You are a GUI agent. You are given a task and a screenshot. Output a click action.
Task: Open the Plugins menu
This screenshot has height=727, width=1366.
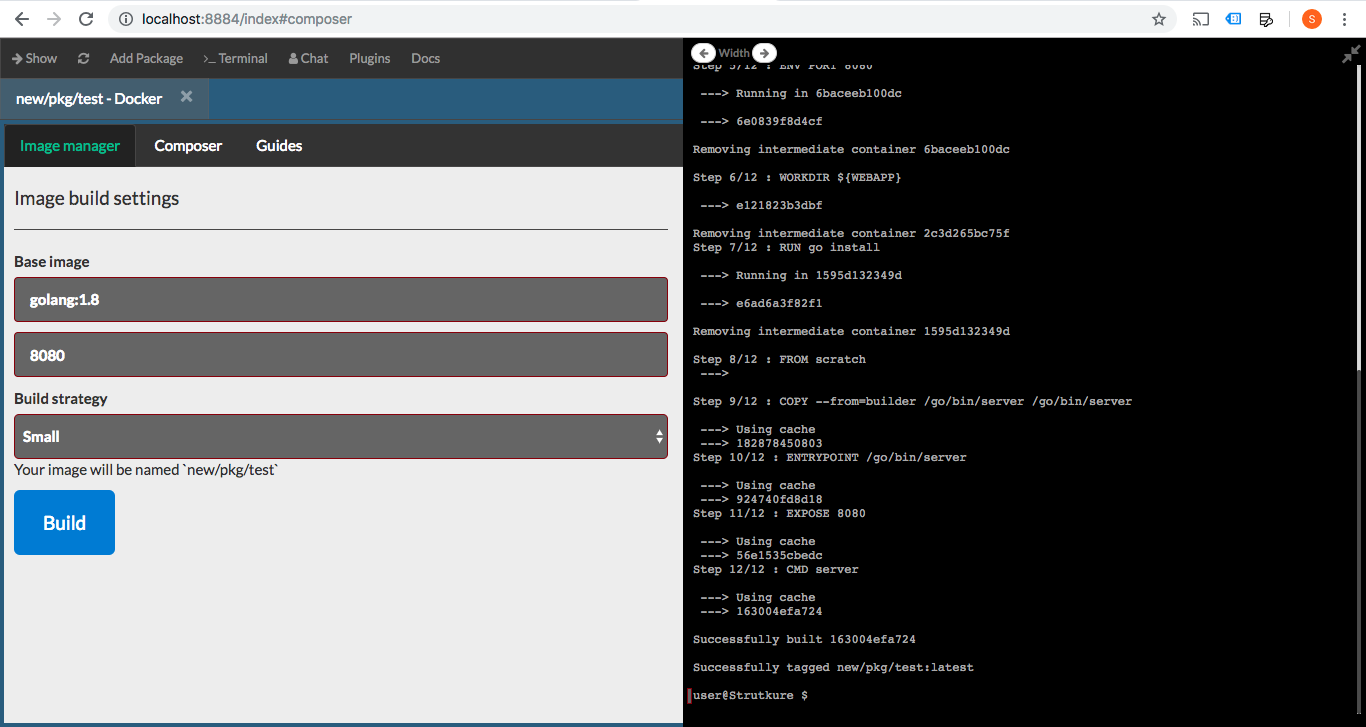(x=370, y=58)
